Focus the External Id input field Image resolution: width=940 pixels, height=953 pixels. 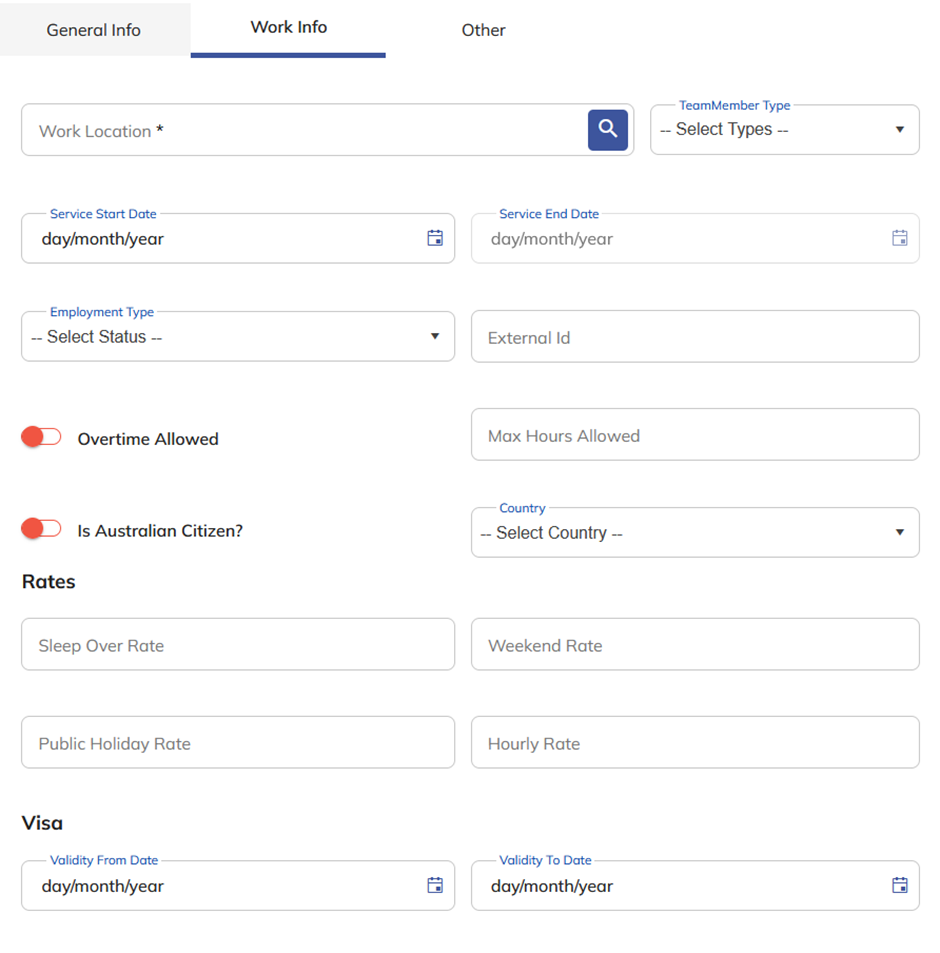694,338
